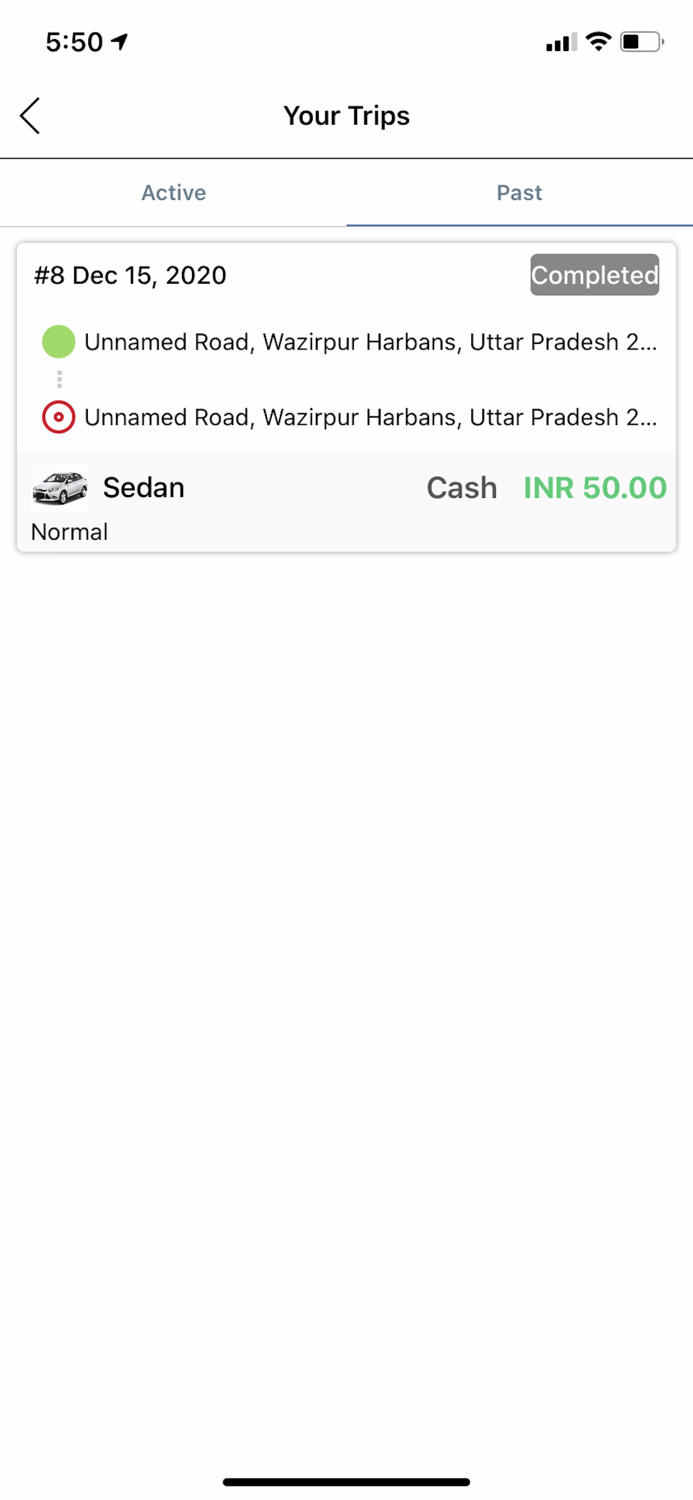
Task: Tap the cellular signal bars icon
Action: pyautogui.click(x=559, y=43)
